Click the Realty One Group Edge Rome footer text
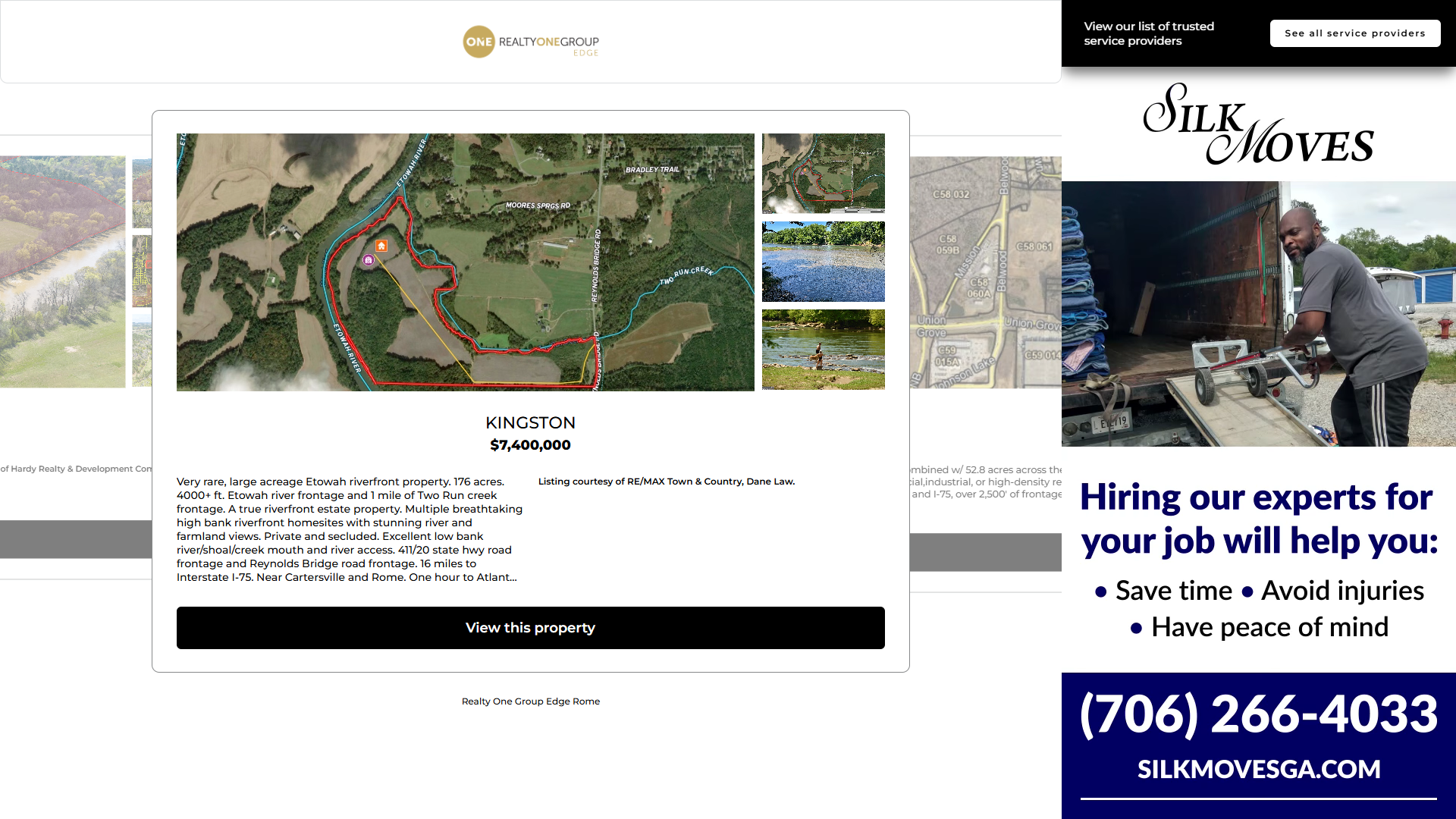This screenshot has width=1456, height=819. coord(530,701)
